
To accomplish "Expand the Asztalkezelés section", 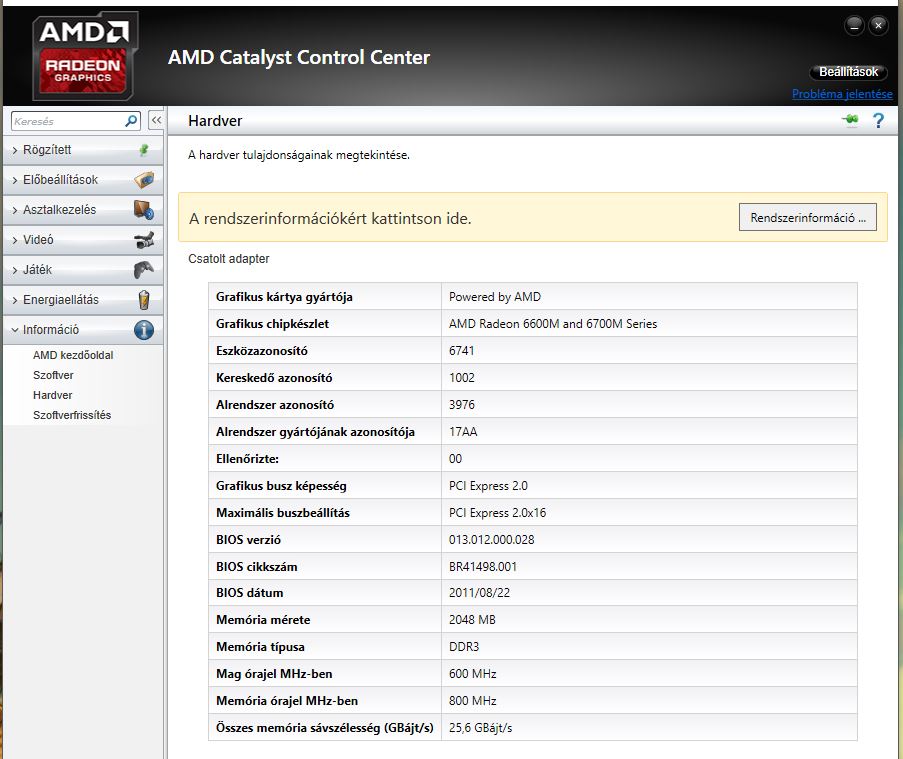I will pos(83,210).
